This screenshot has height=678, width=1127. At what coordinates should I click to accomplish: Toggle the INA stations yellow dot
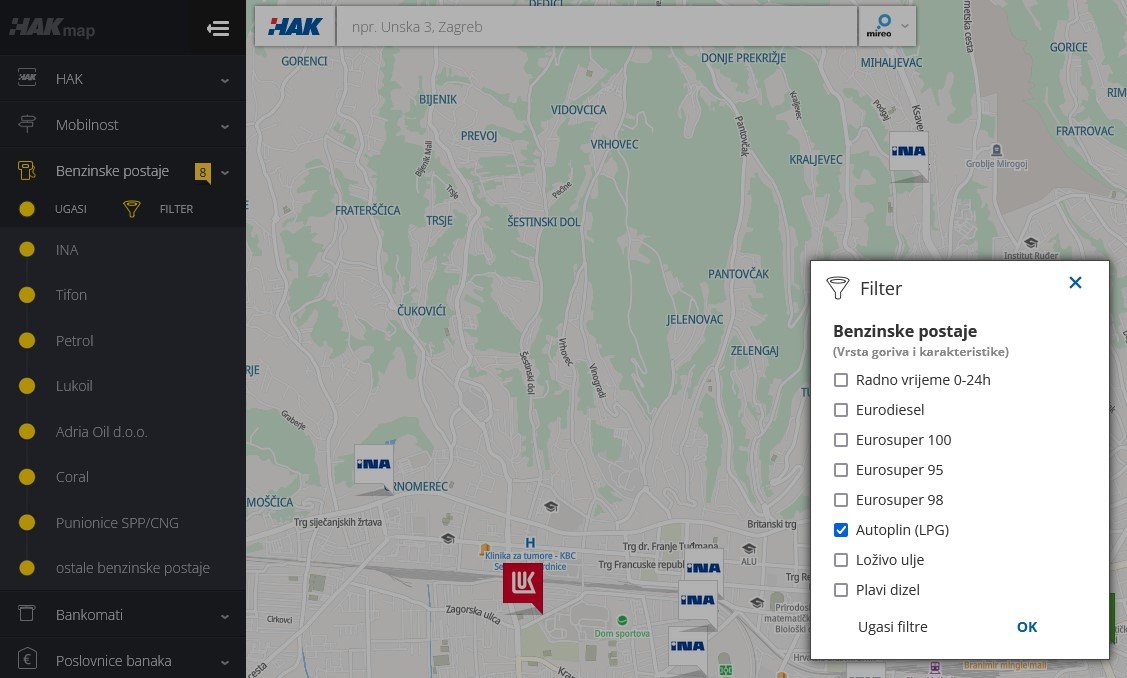[x=27, y=250]
